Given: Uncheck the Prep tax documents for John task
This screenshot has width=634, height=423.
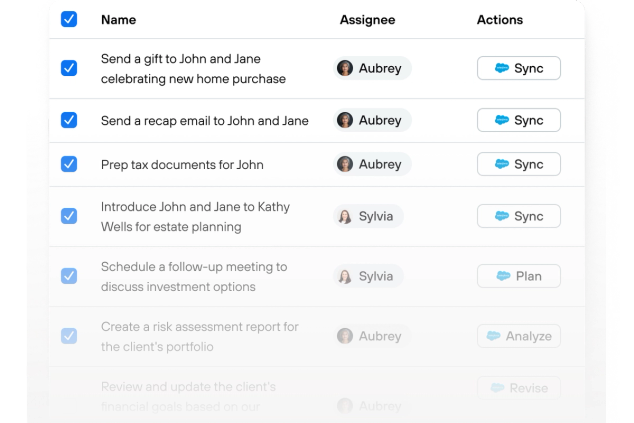Looking at the screenshot, I should coord(69,164).
